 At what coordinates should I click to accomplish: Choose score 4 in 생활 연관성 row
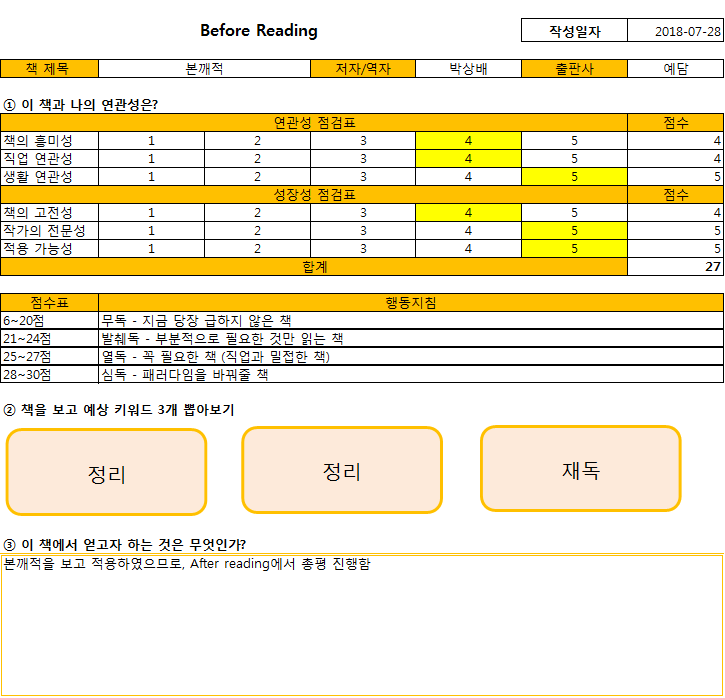[468, 177]
